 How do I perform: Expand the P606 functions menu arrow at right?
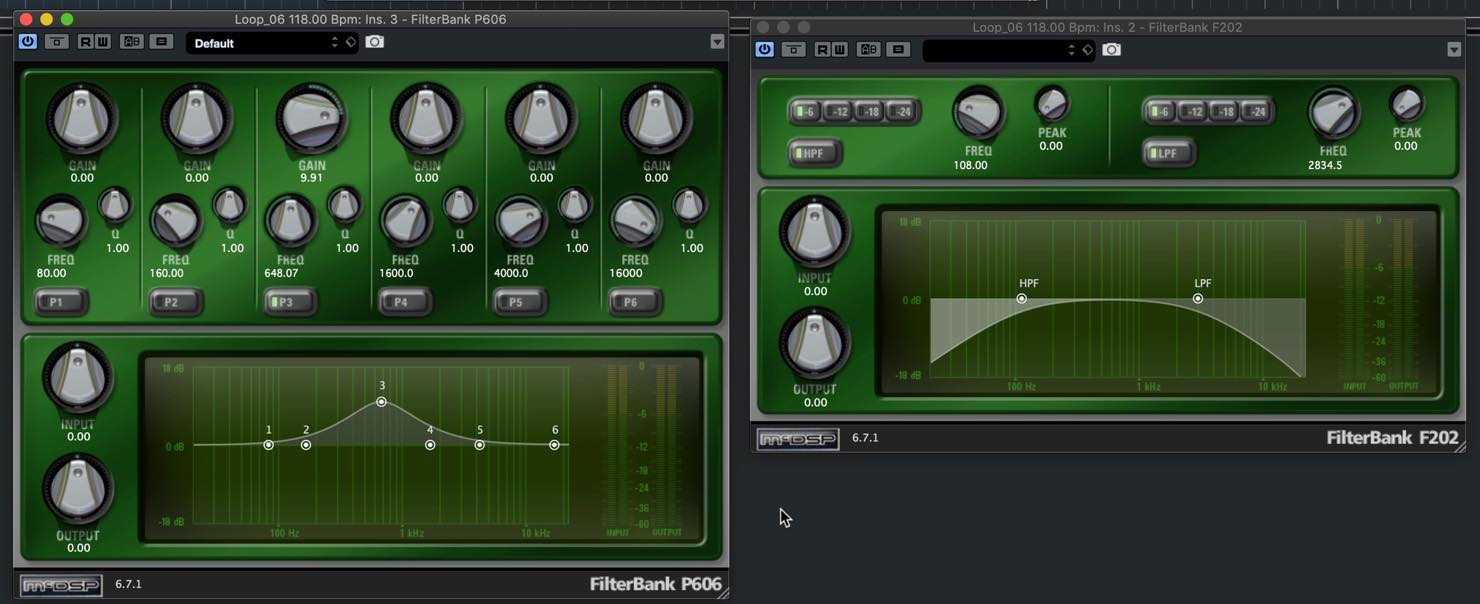coord(717,42)
